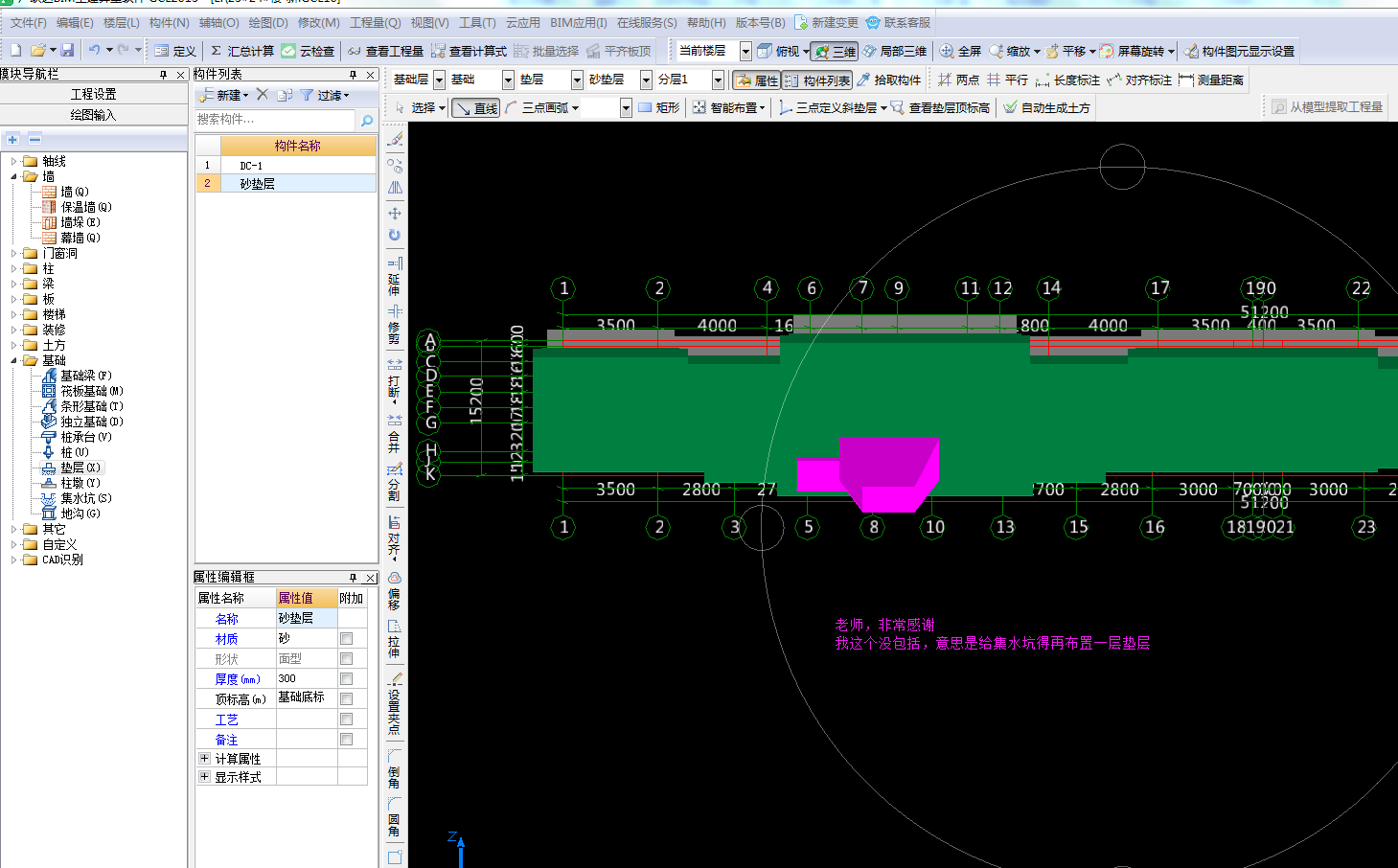The image size is (1398, 868).
Task: Expand the 计算属性 row
Action: tap(204, 758)
